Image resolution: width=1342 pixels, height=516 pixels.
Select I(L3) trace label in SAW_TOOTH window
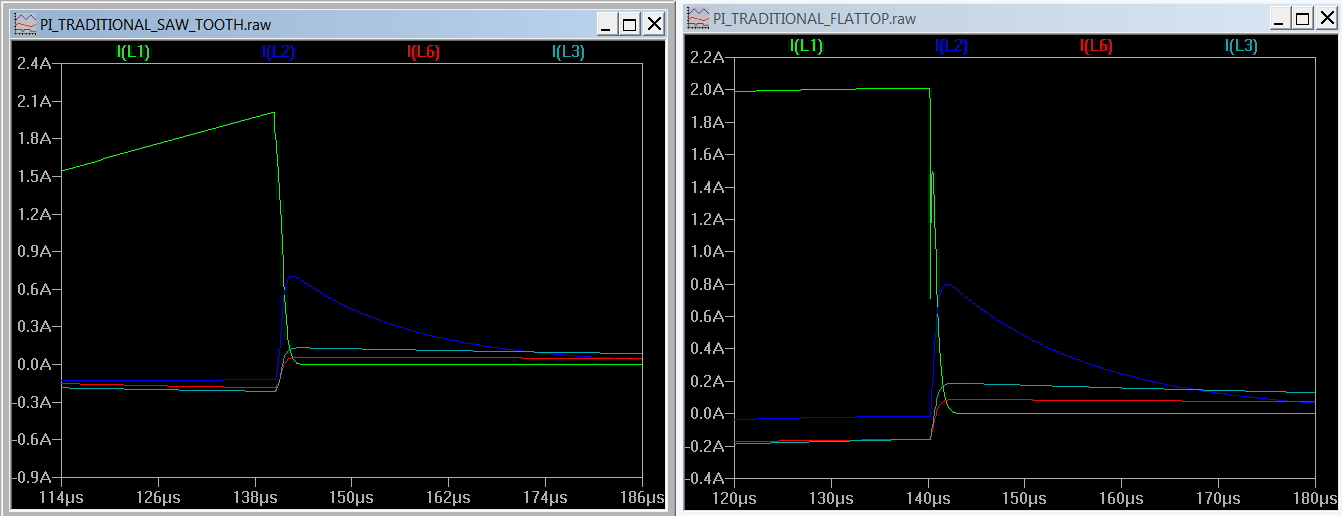click(568, 52)
